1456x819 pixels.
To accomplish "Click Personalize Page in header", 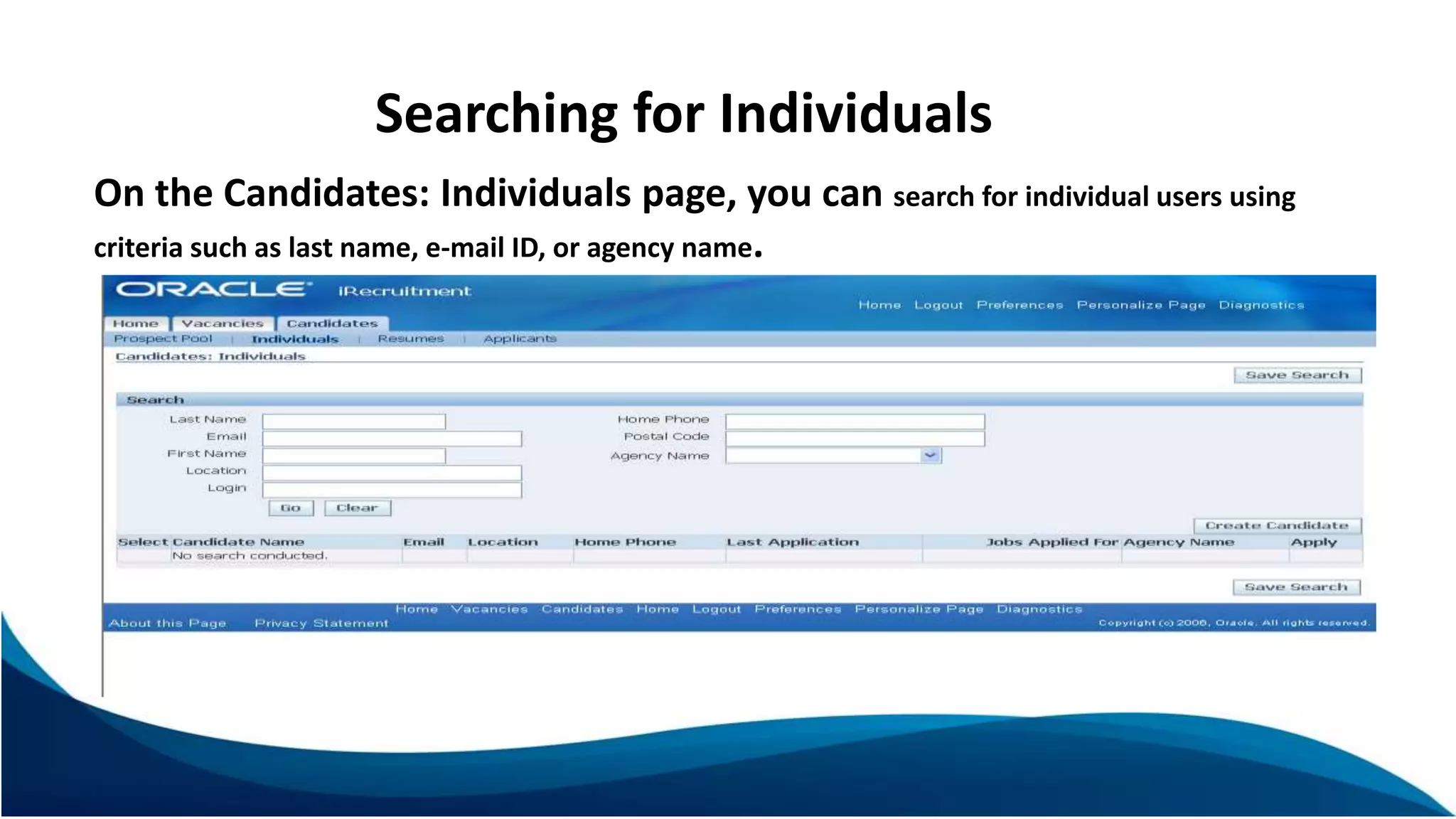I will pyautogui.click(x=1141, y=305).
